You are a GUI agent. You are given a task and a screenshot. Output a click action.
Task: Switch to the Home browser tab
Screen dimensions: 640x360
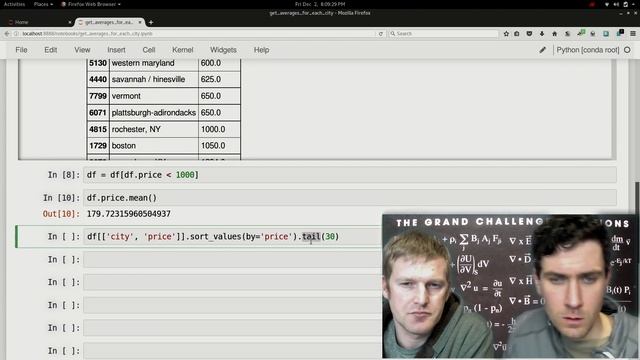(x=39, y=22)
